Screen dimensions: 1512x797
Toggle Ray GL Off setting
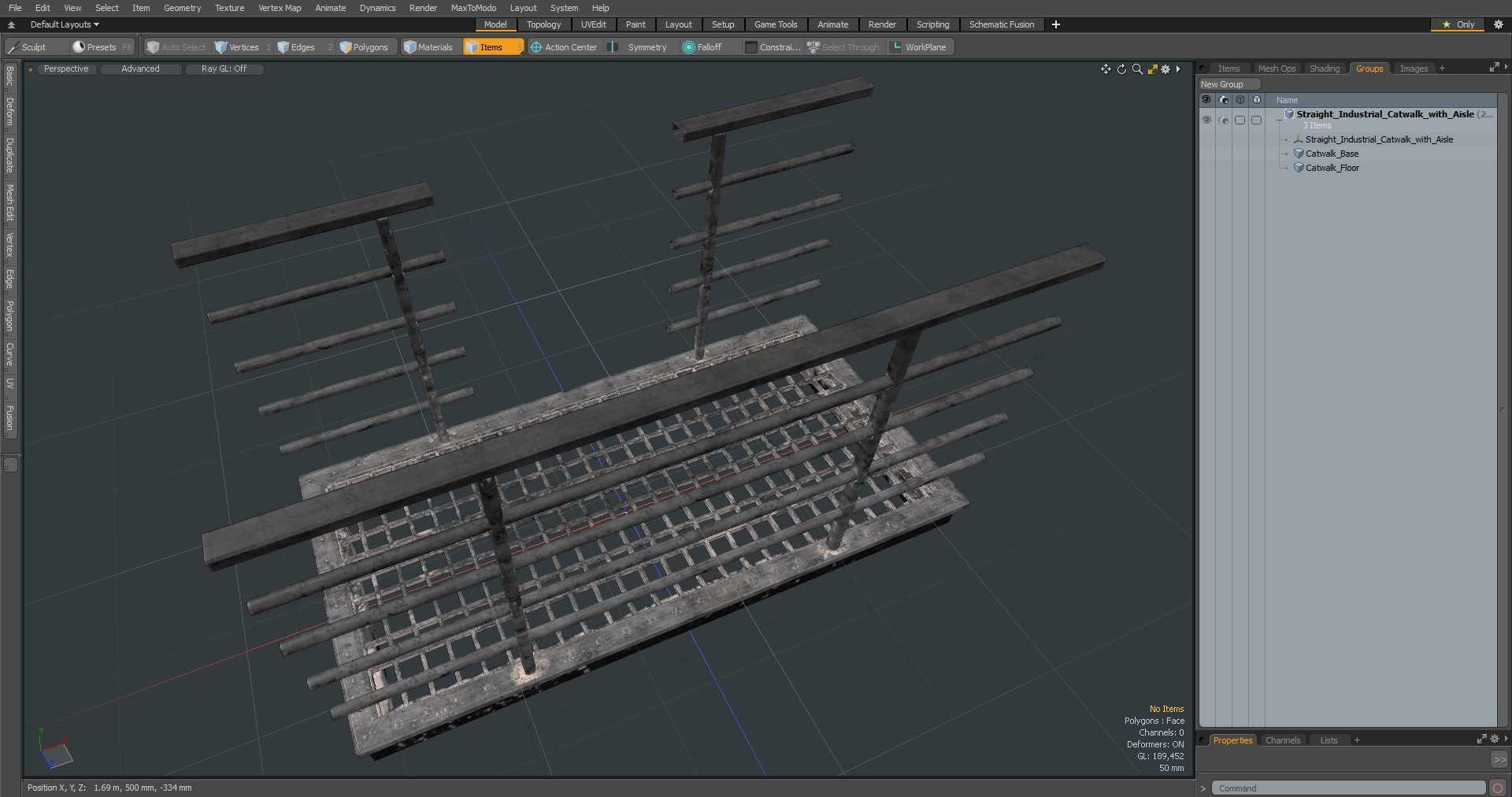tap(224, 69)
